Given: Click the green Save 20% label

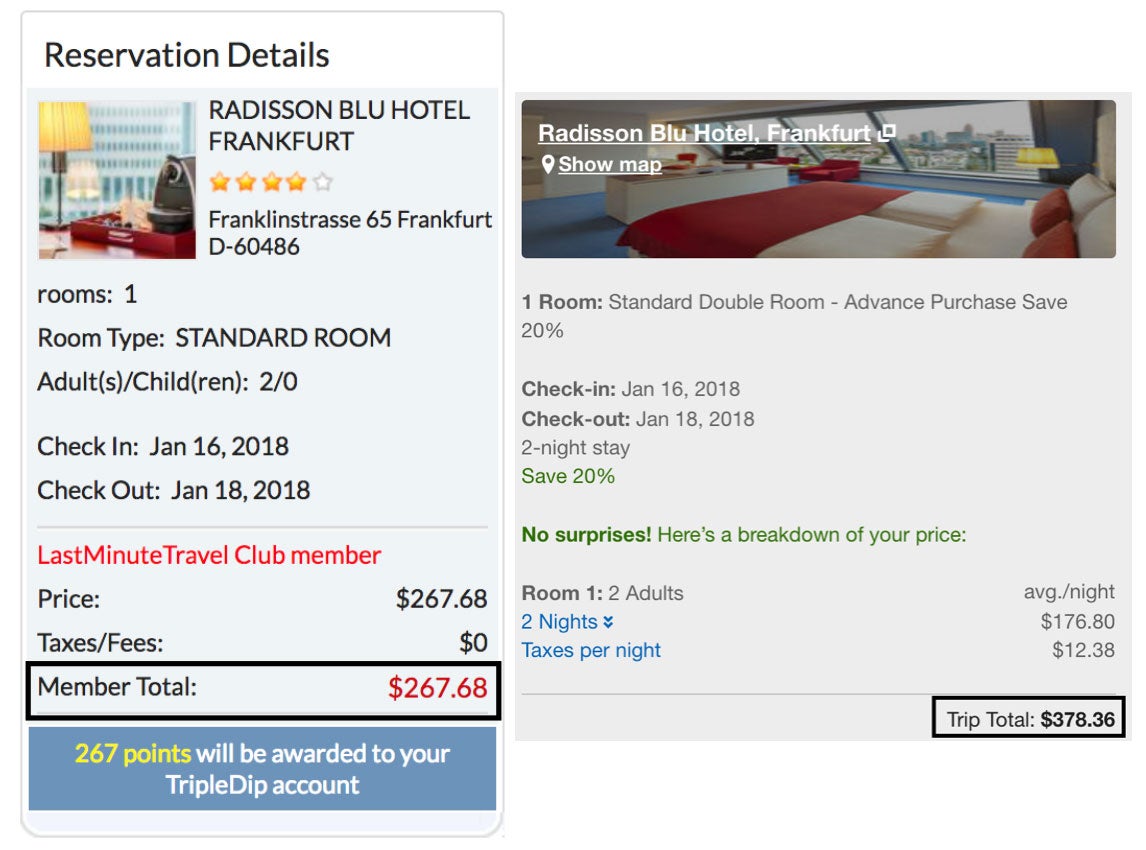Looking at the screenshot, I should [x=568, y=477].
